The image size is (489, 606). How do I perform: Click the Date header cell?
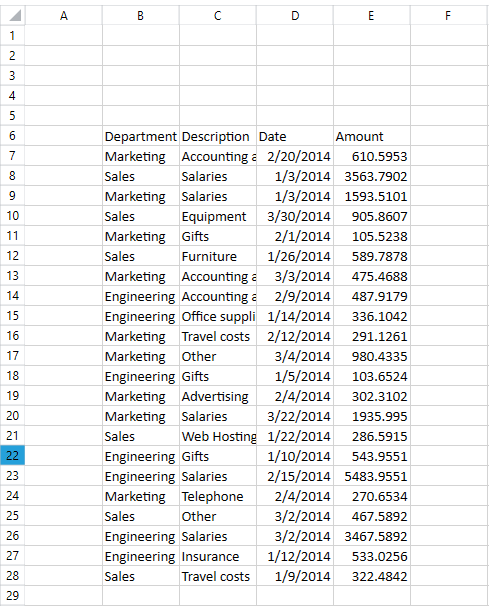[295, 136]
